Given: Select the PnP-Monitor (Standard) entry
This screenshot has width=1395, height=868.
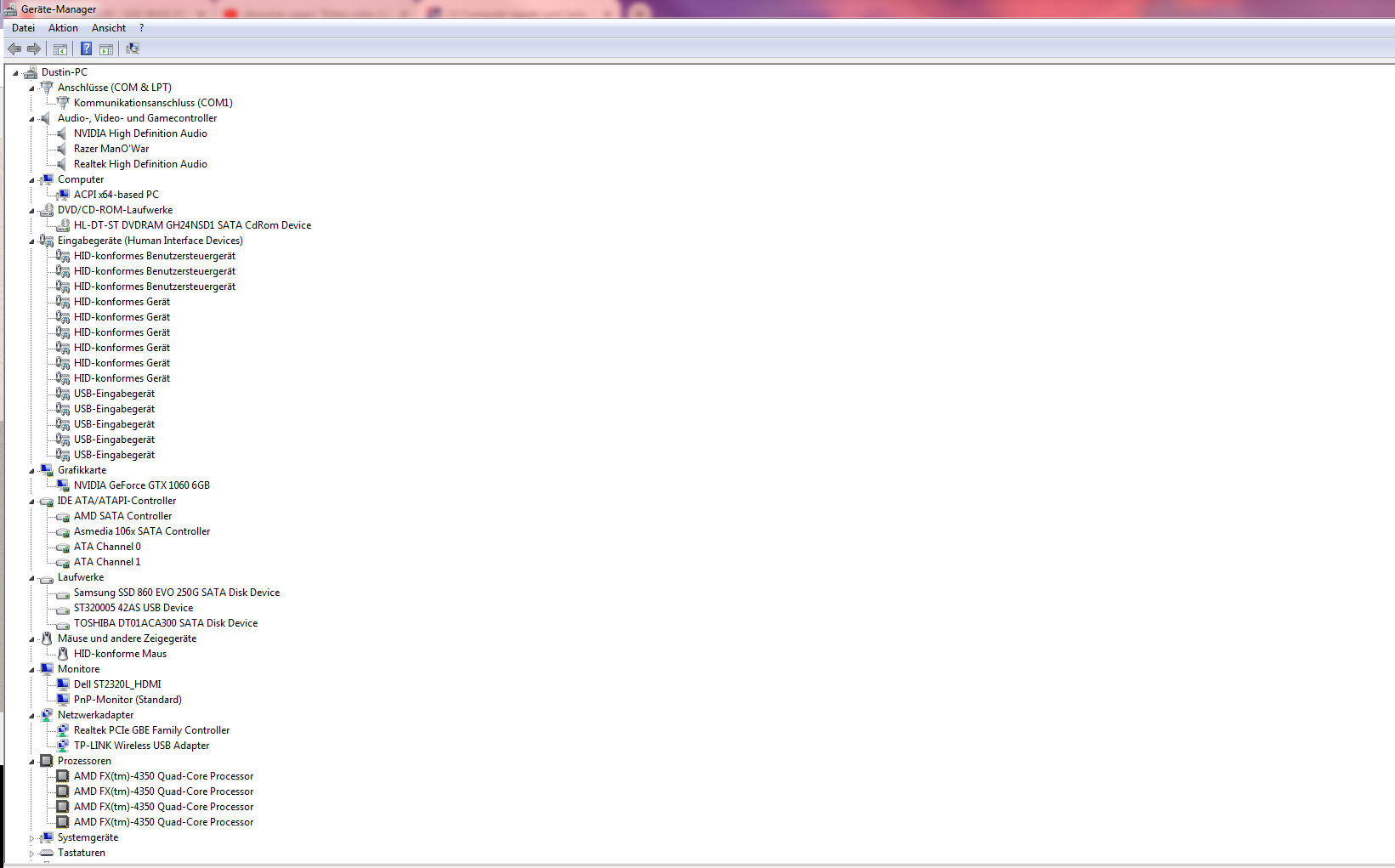Looking at the screenshot, I should coord(128,700).
